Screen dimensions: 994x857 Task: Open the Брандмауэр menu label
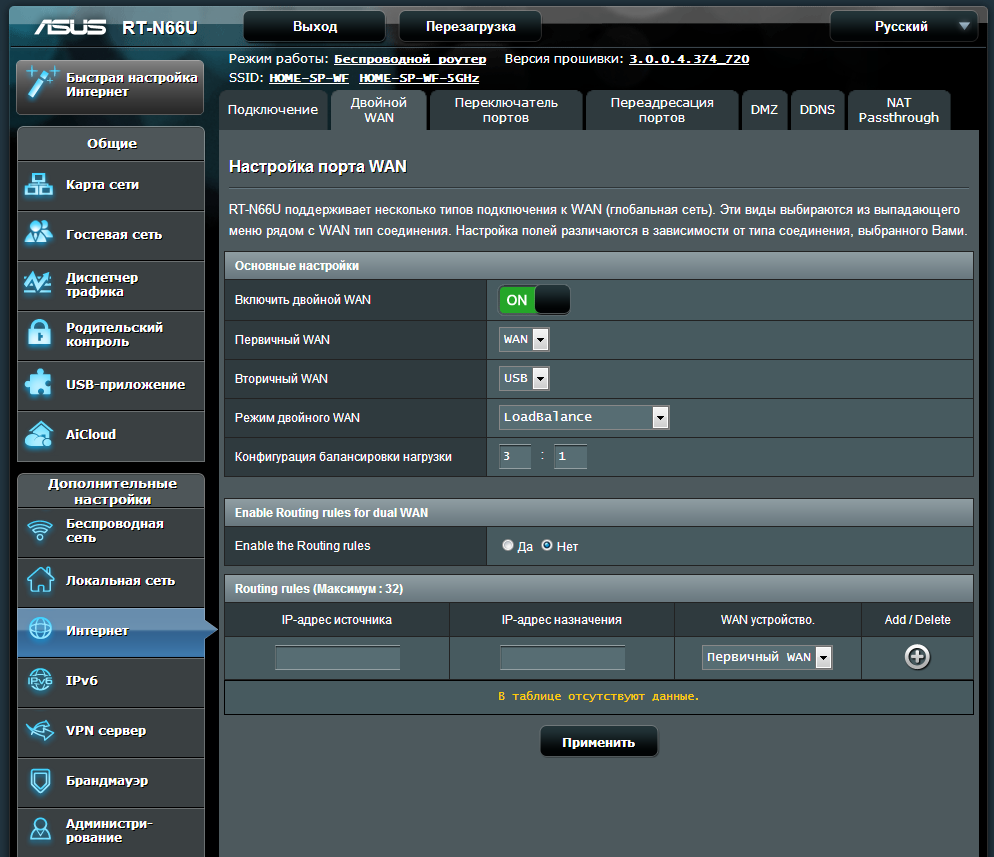[106, 781]
